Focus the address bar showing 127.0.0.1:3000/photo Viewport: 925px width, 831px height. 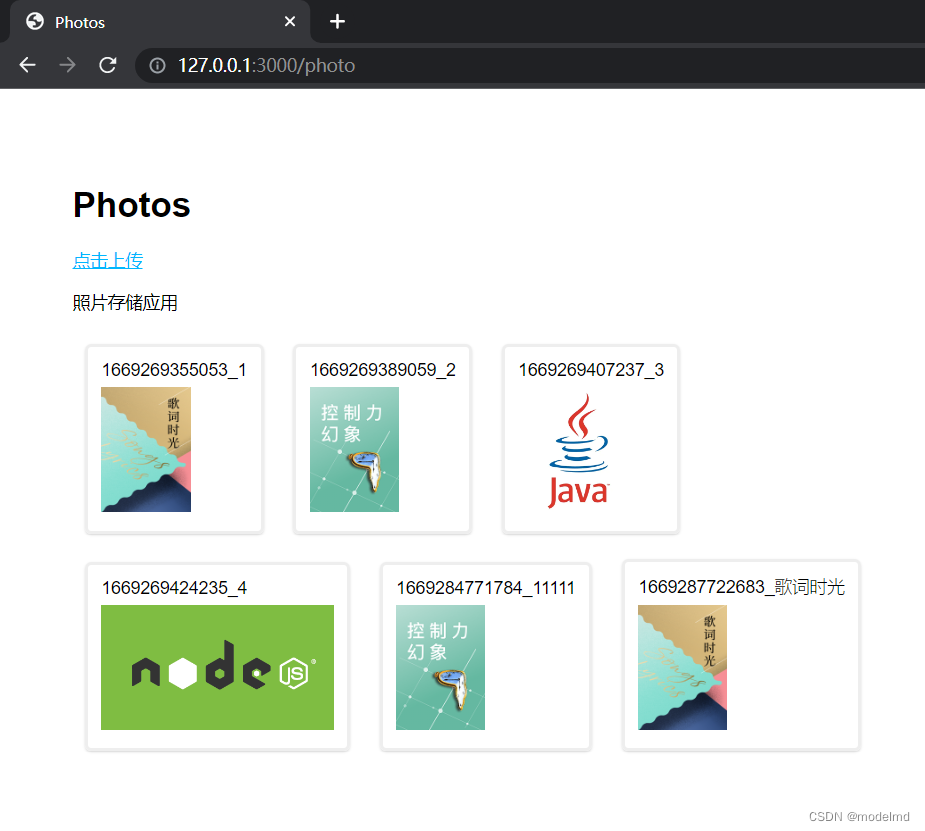point(531,65)
